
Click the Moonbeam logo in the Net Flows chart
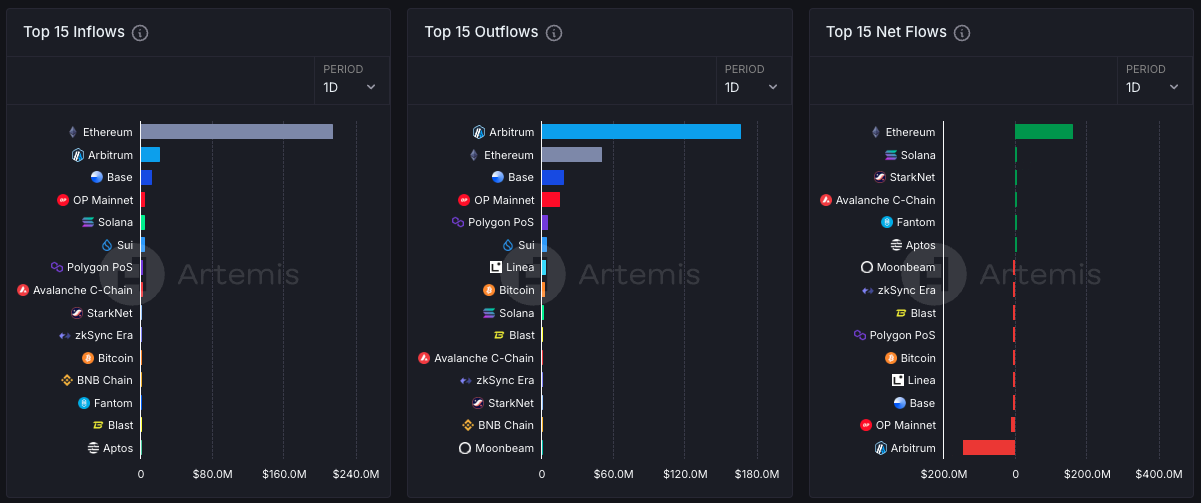point(867,267)
